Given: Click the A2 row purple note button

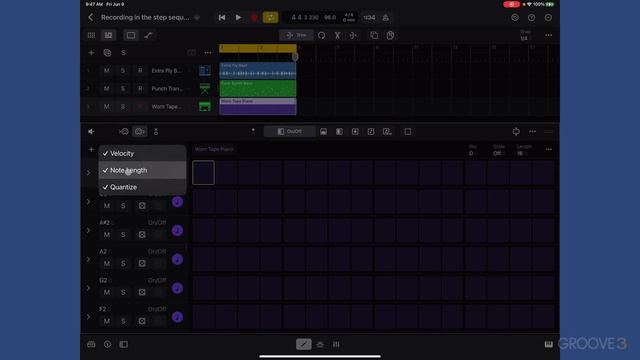Looking at the screenshot, I should (177, 259).
